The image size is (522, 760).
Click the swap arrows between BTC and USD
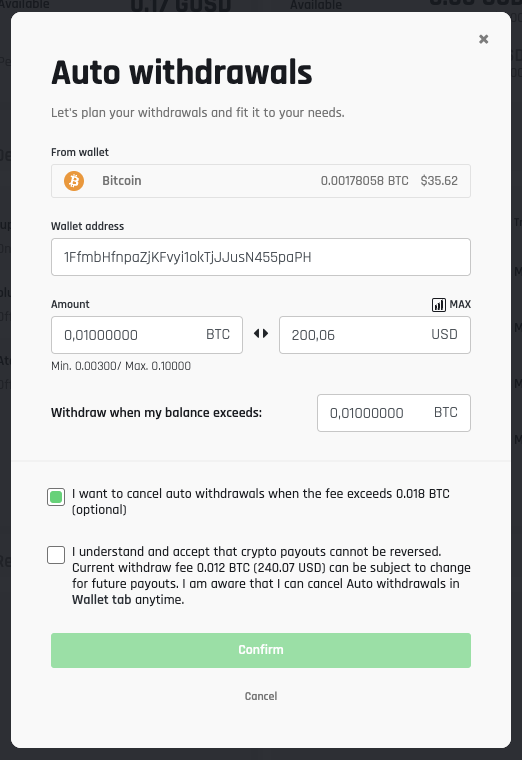(x=261, y=333)
